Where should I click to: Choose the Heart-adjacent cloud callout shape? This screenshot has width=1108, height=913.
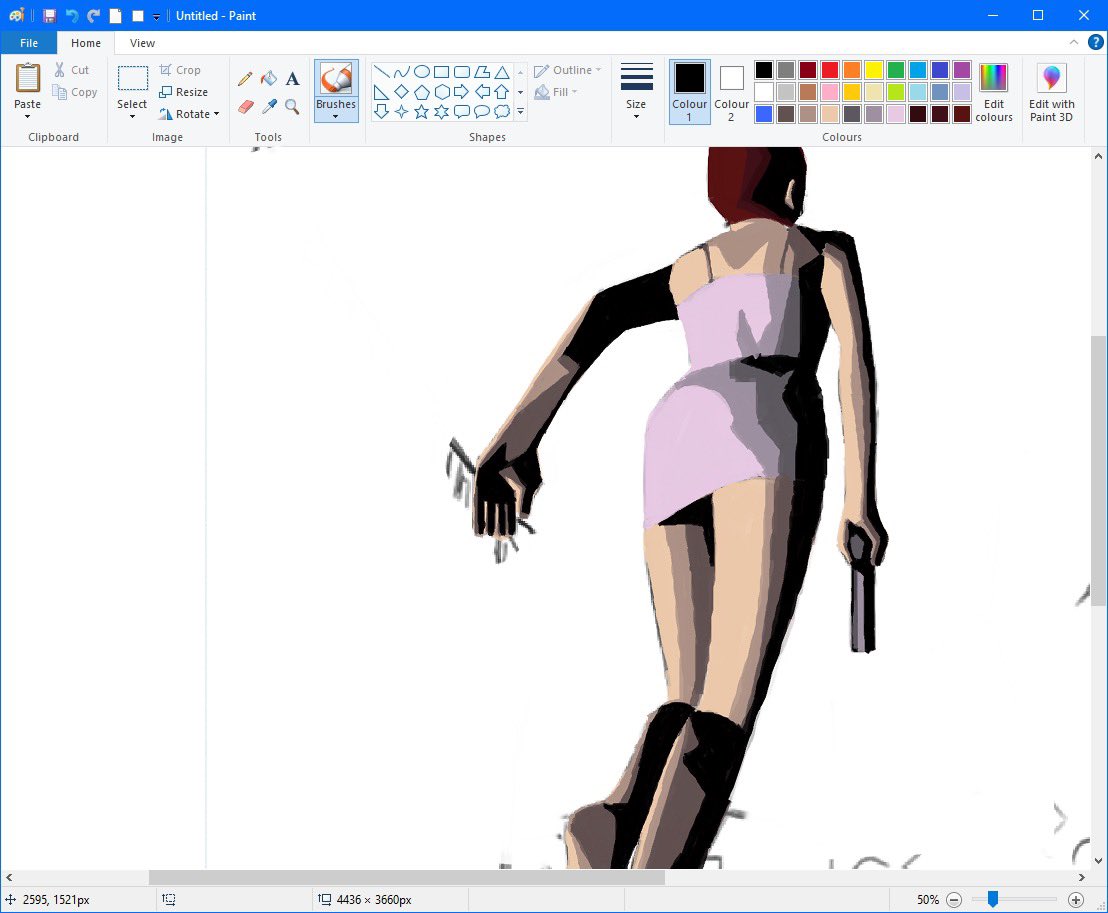[x=502, y=112]
